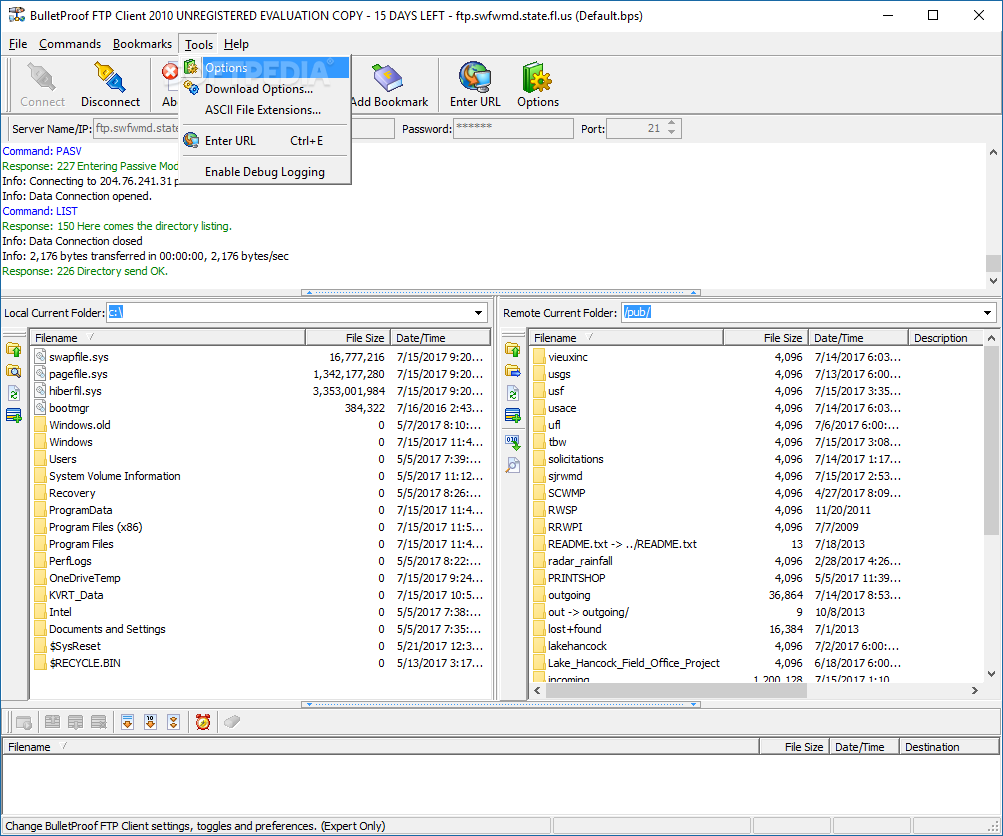This screenshot has width=1003, height=836.
Task: Click the alarm clock scheduler icon
Action: tap(203, 722)
